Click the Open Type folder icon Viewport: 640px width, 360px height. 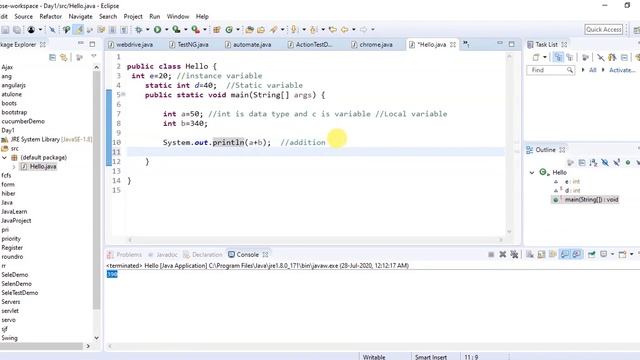[249, 29]
